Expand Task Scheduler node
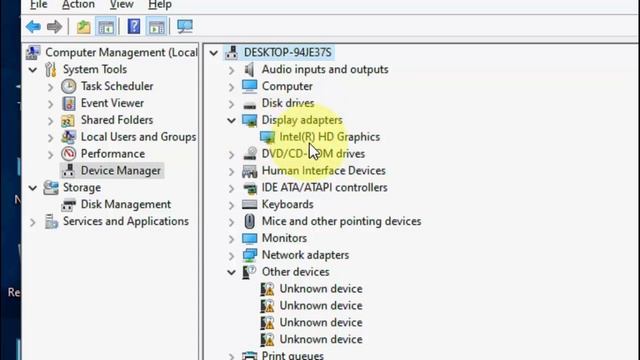640x360 pixels. (x=50, y=87)
